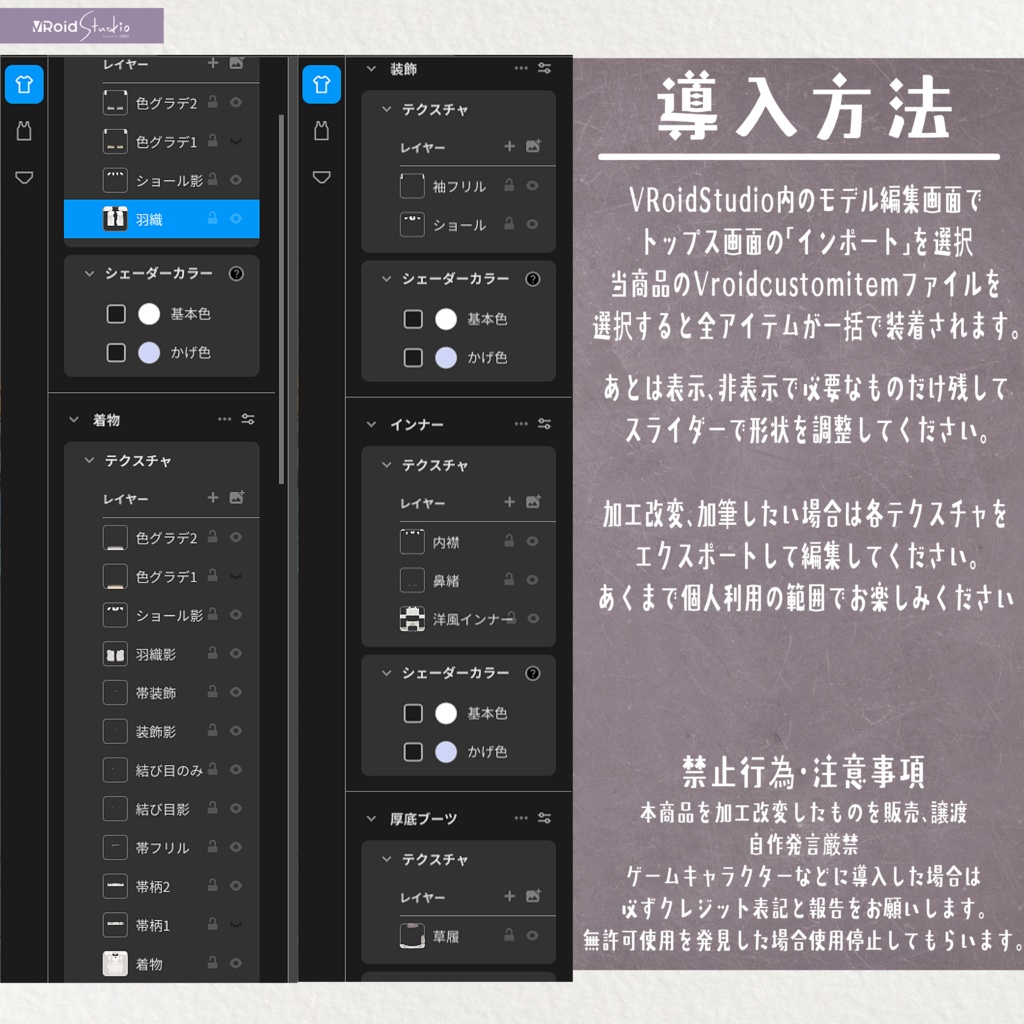Open the three-dots menu for インナー
This screenshot has height=1024, width=1024.
tap(520, 424)
